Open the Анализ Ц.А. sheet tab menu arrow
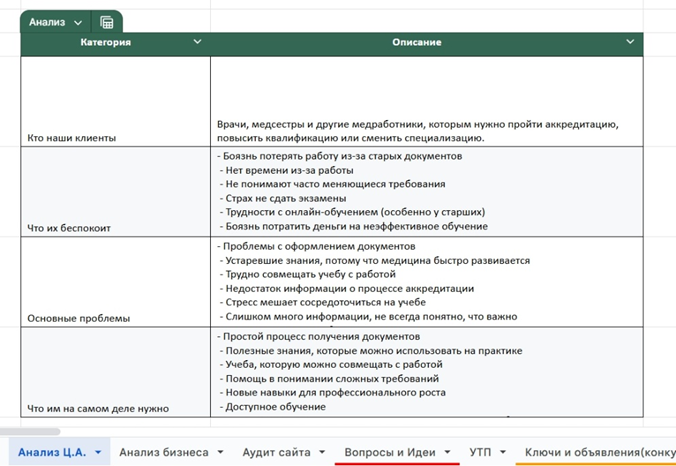This screenshot has height=466, width=676. coord(98,452)
